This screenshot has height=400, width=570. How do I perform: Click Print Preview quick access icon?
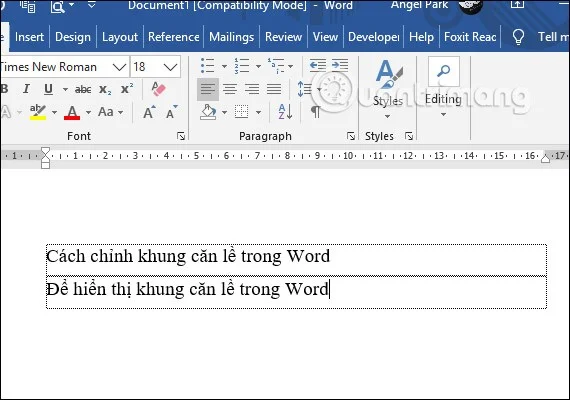click(x=57, y=6)
